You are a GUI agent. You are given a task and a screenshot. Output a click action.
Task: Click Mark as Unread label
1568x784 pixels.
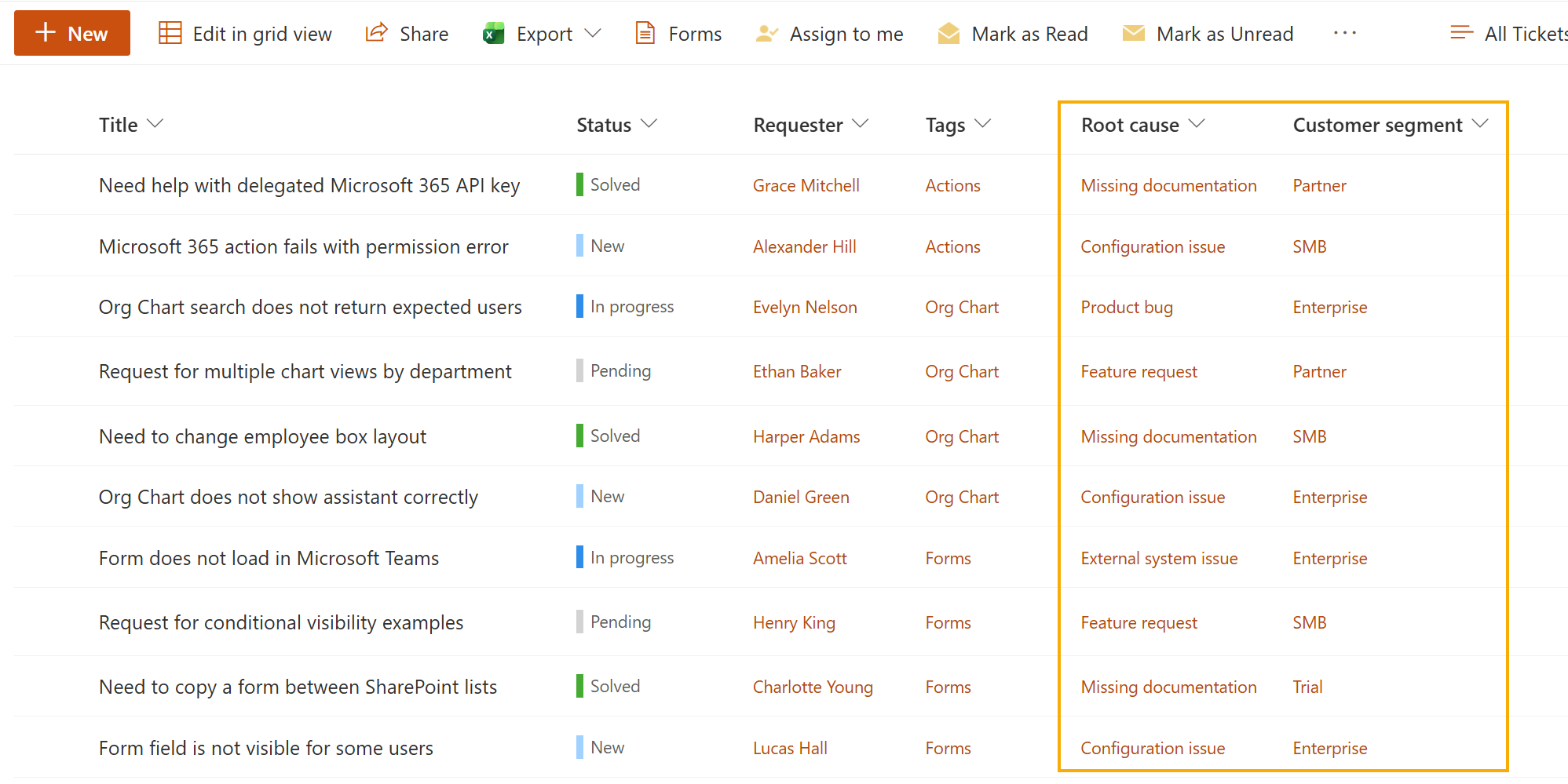tap(1224, 34)
